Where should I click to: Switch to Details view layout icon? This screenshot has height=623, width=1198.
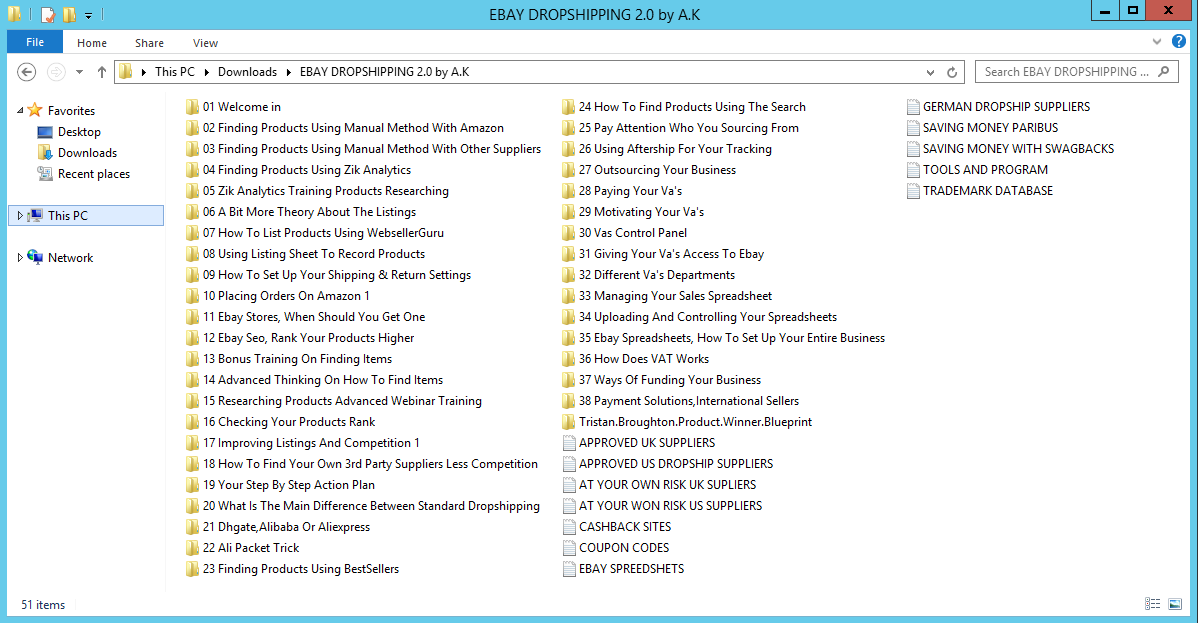tap(1153, 604)
